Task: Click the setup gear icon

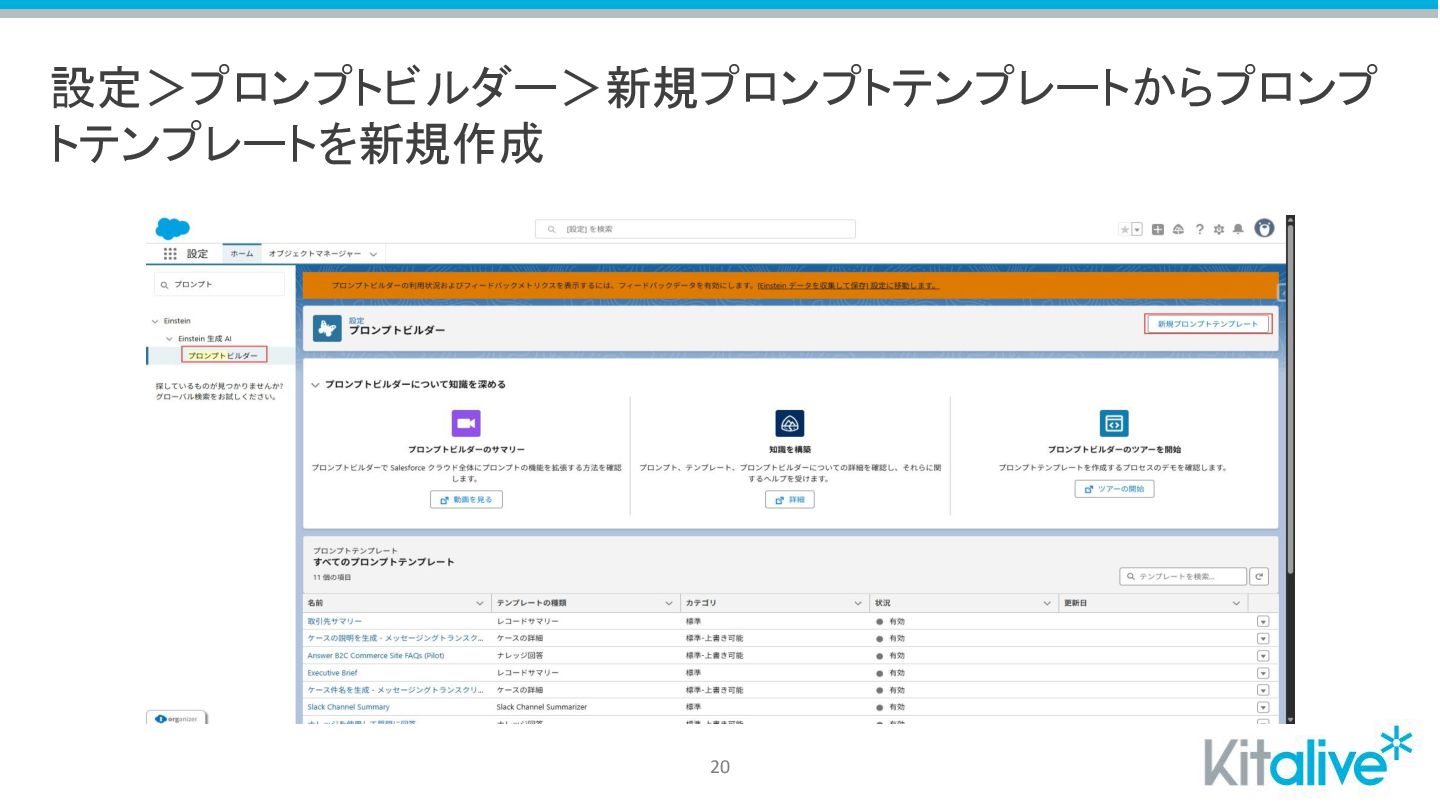Action: (1218, 229)
